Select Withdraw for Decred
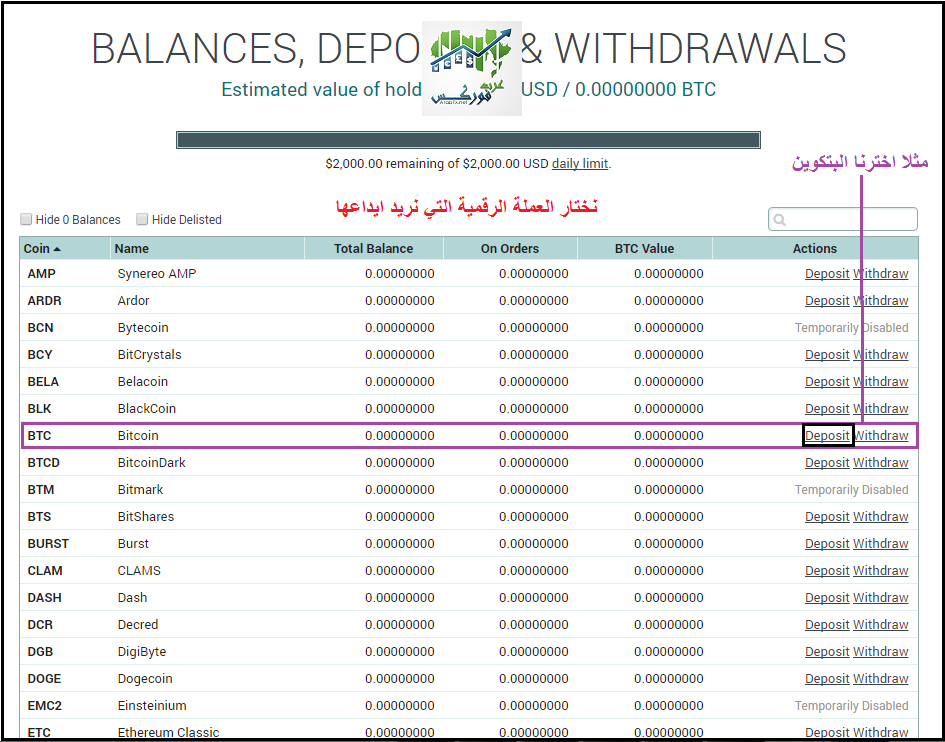945x742 pixels. click(881, 624)
